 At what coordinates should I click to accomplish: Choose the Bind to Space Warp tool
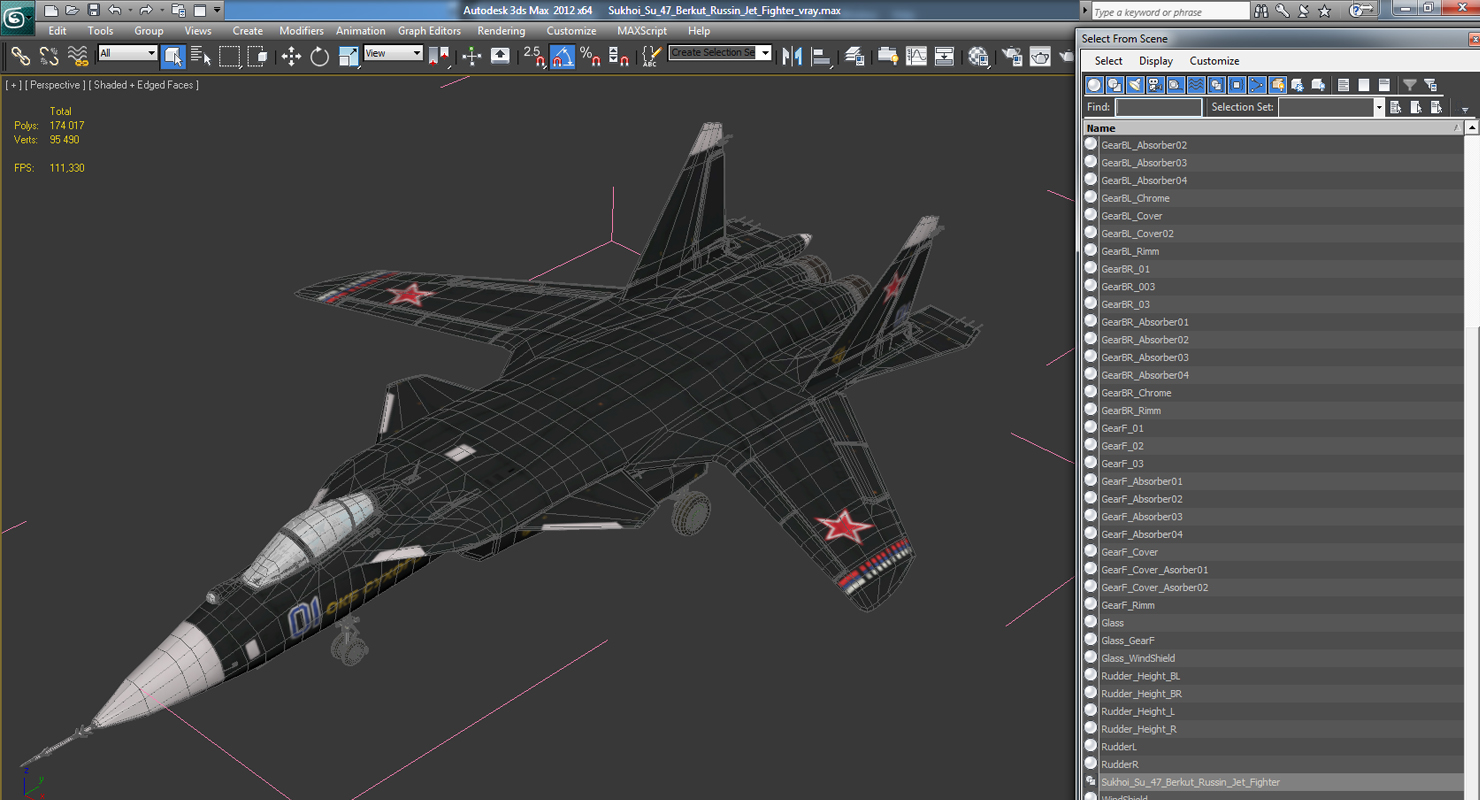click(78, 56)
